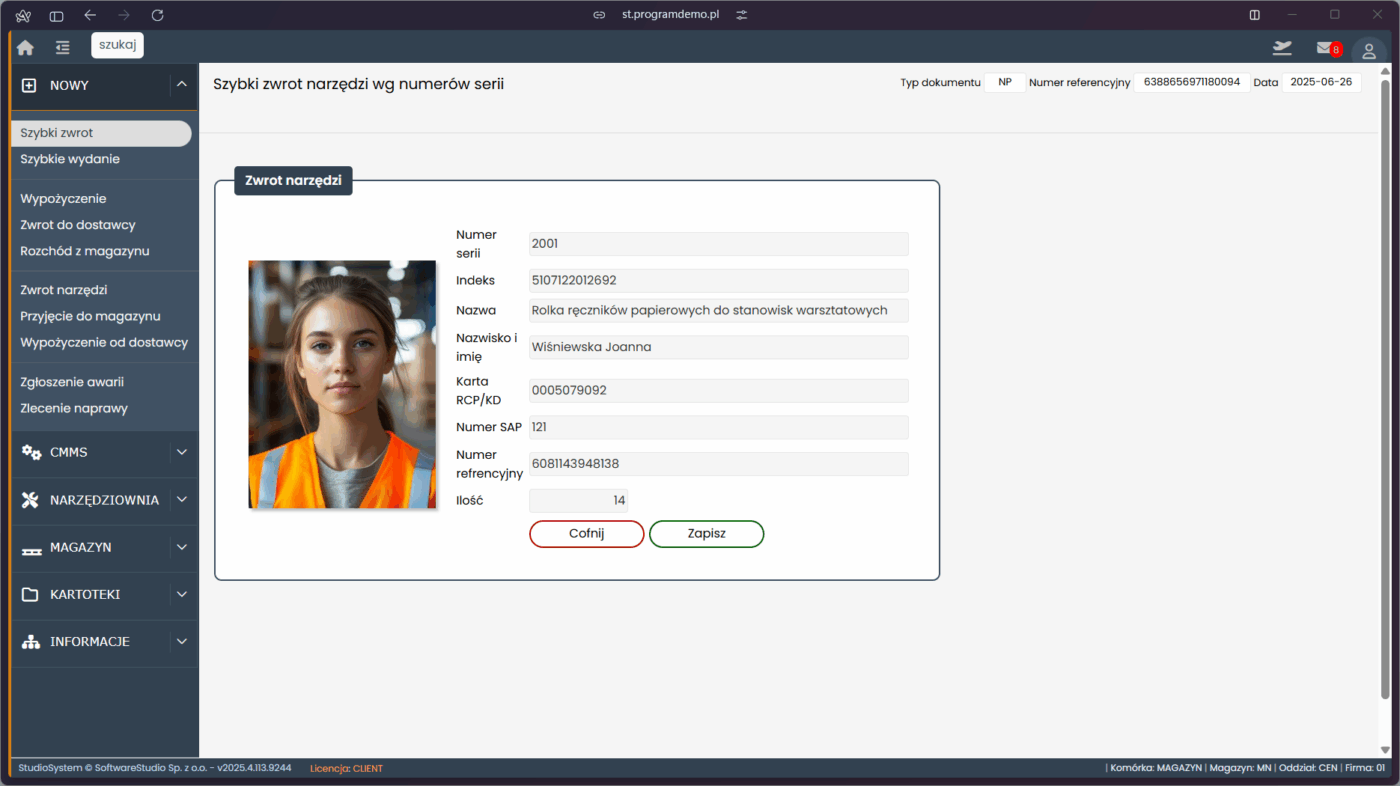Image resolution: width=1400 pixels, height=786 pixels.
Task: Toggle the sidebar menu collapse icon
Action: [63, 47]
